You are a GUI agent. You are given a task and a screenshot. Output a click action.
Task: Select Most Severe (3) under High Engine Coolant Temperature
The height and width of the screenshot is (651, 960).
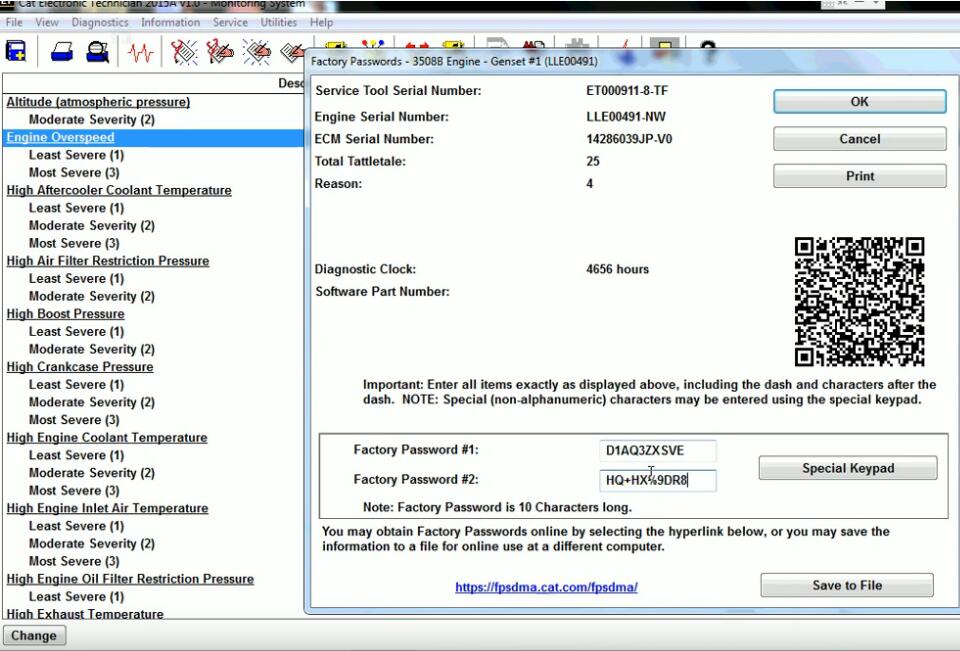click(74, 491)
